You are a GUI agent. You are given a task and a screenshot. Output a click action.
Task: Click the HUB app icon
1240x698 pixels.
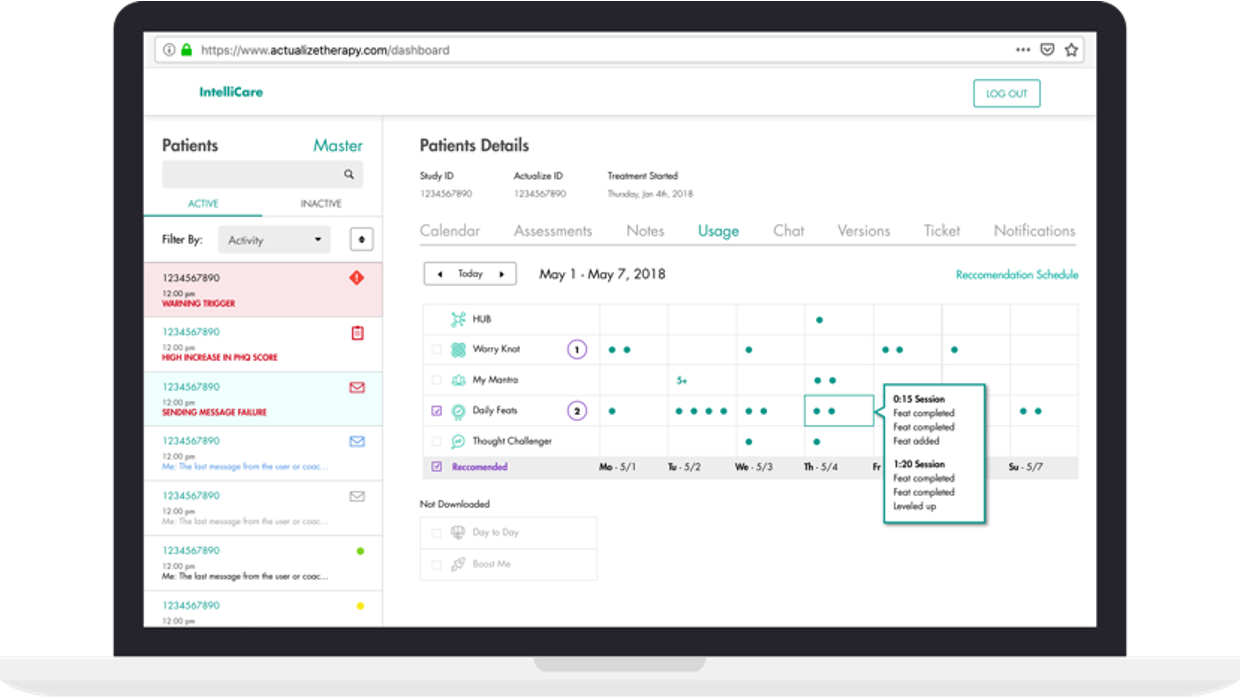(x=458, y=320)
